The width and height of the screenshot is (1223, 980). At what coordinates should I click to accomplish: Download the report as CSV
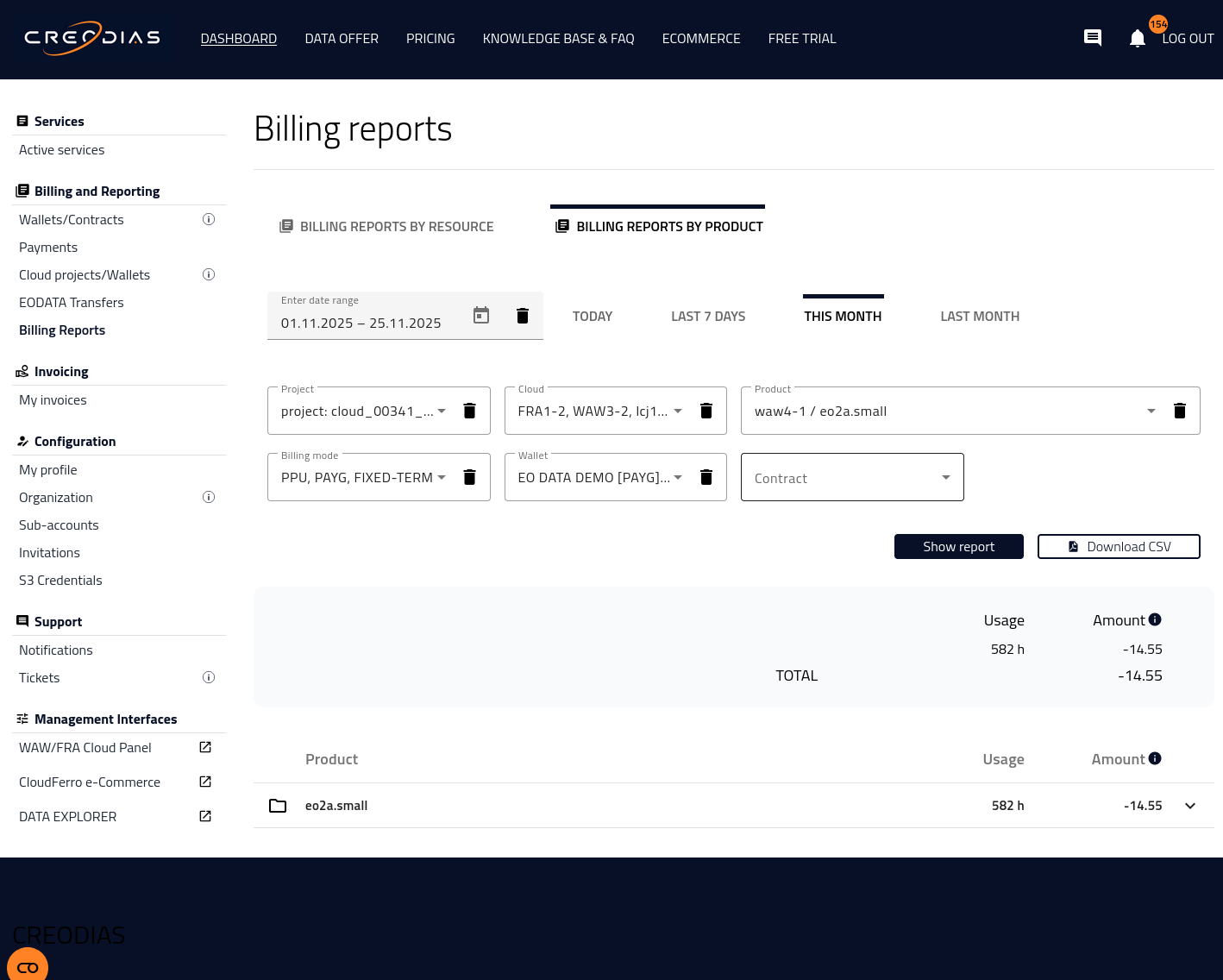pos(1119,547)
